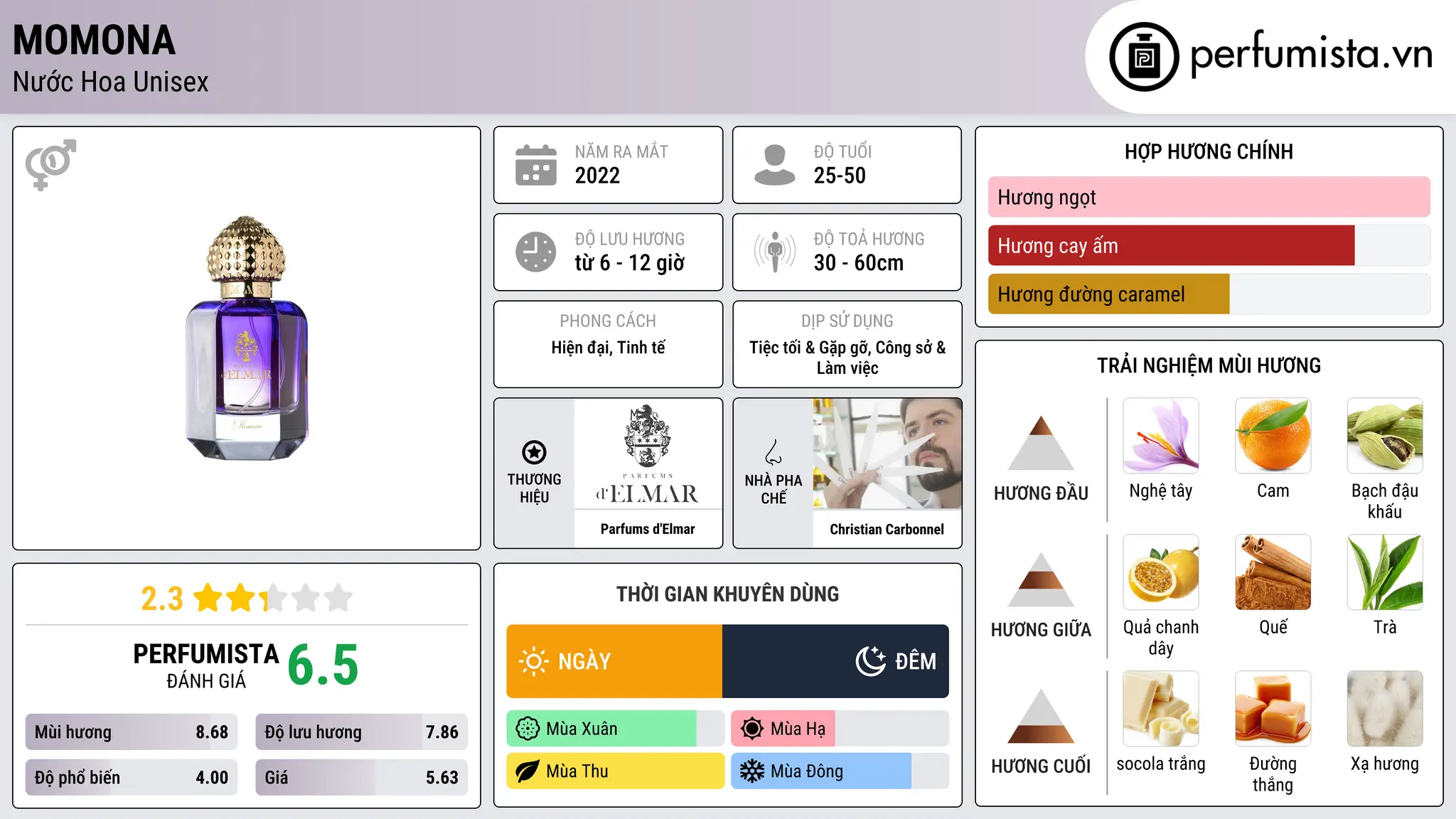Click the calendar icon beside Năm ra mắt
The image size is (1456, 819).
coord(536,165)
